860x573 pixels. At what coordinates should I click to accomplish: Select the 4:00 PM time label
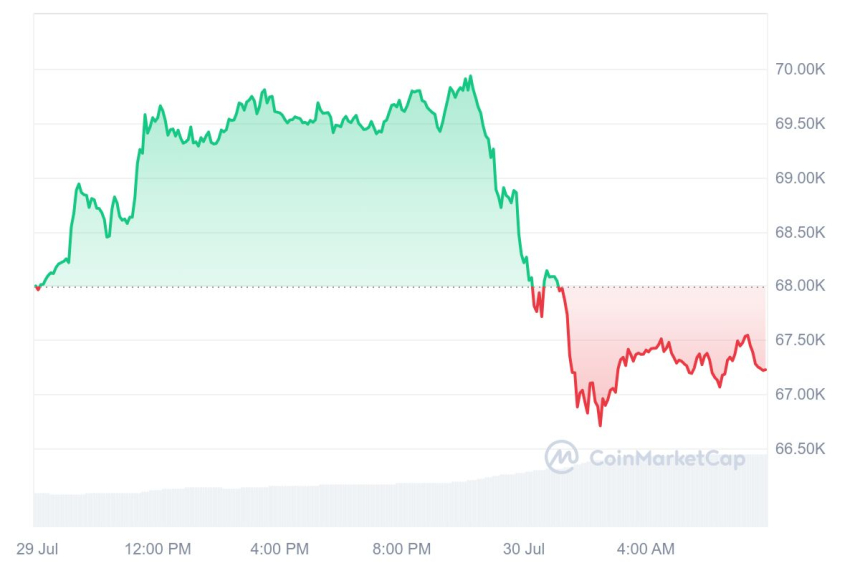point(279,548)
